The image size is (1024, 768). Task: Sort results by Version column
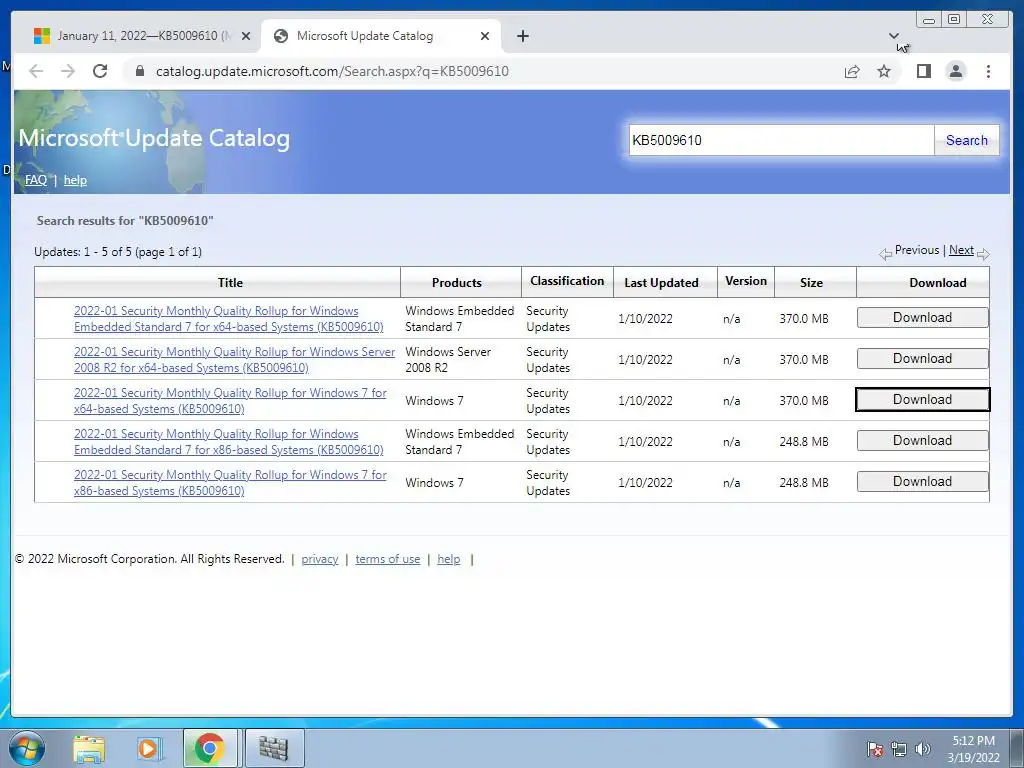(x=746, y=281)
